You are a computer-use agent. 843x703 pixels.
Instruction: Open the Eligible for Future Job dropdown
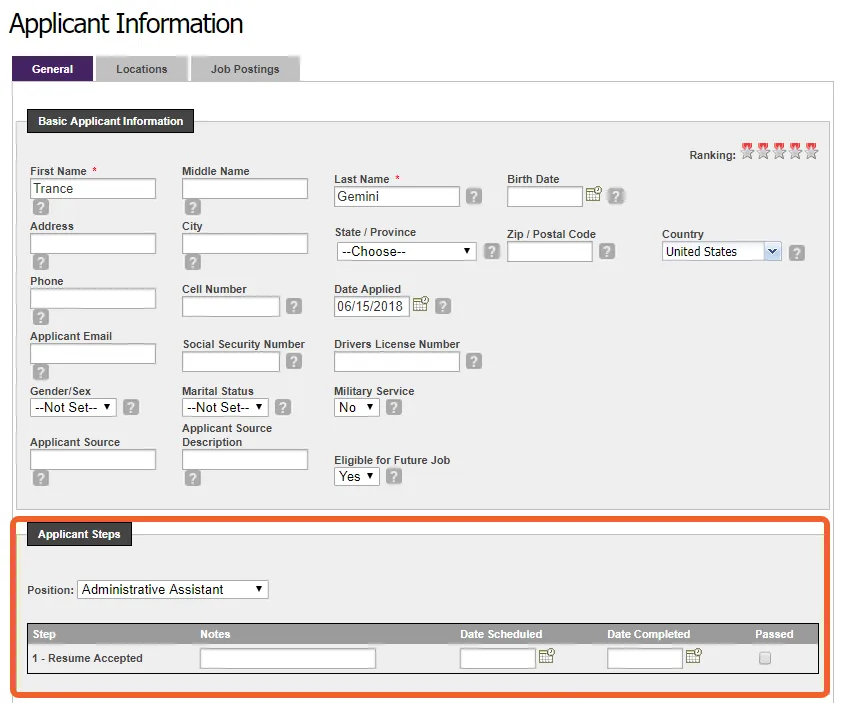point(356,476)
